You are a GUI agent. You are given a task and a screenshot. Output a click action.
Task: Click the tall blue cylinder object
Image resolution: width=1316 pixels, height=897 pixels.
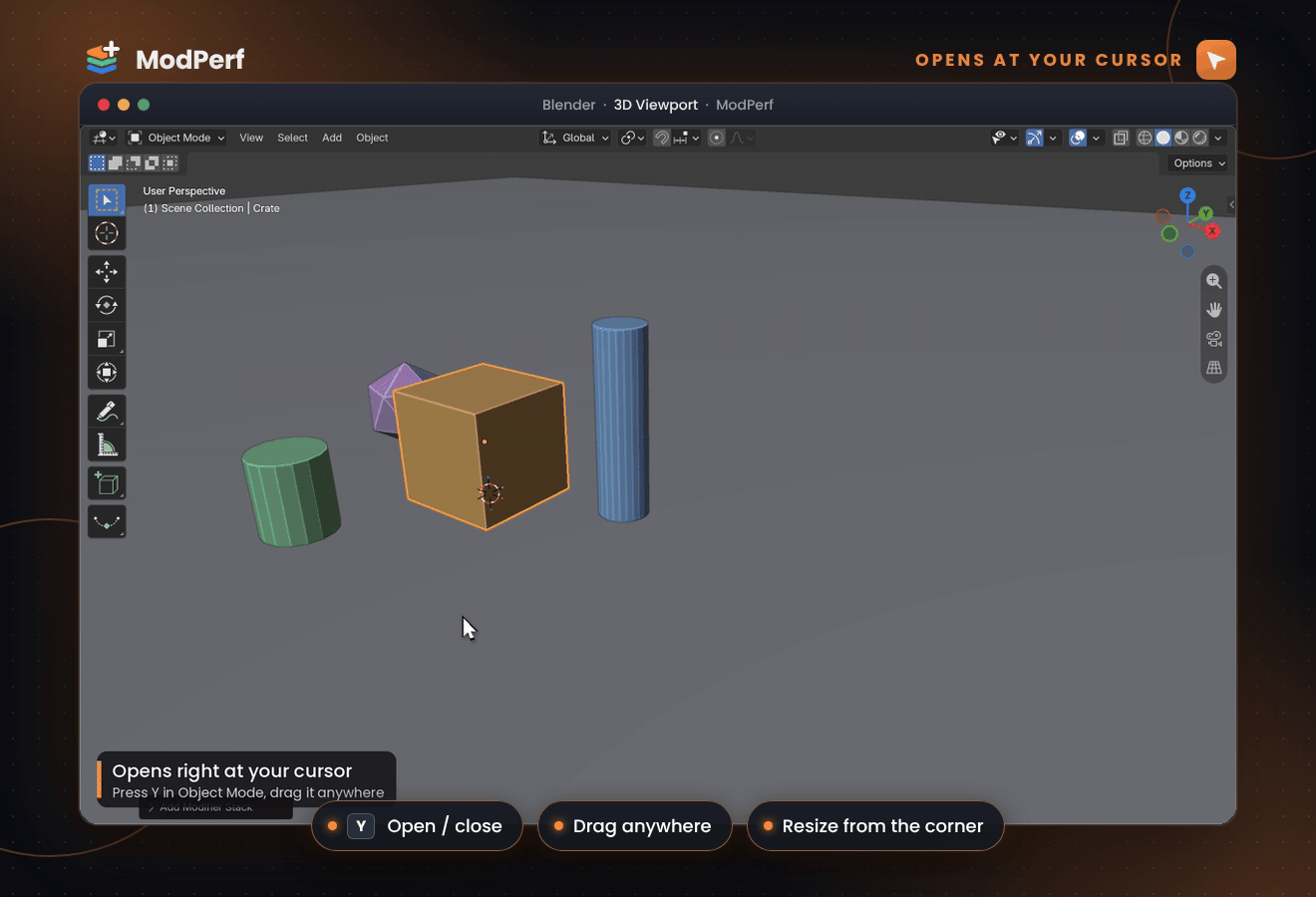621,419
